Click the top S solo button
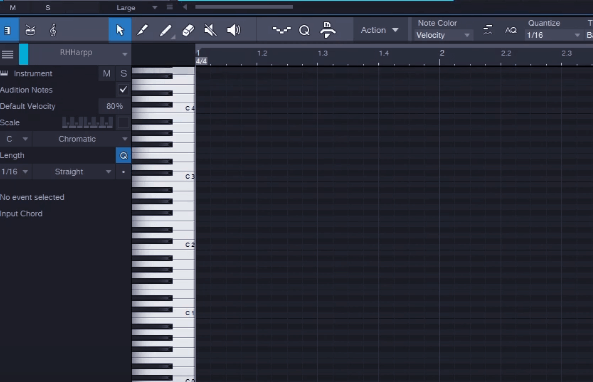 pos(48,7)
